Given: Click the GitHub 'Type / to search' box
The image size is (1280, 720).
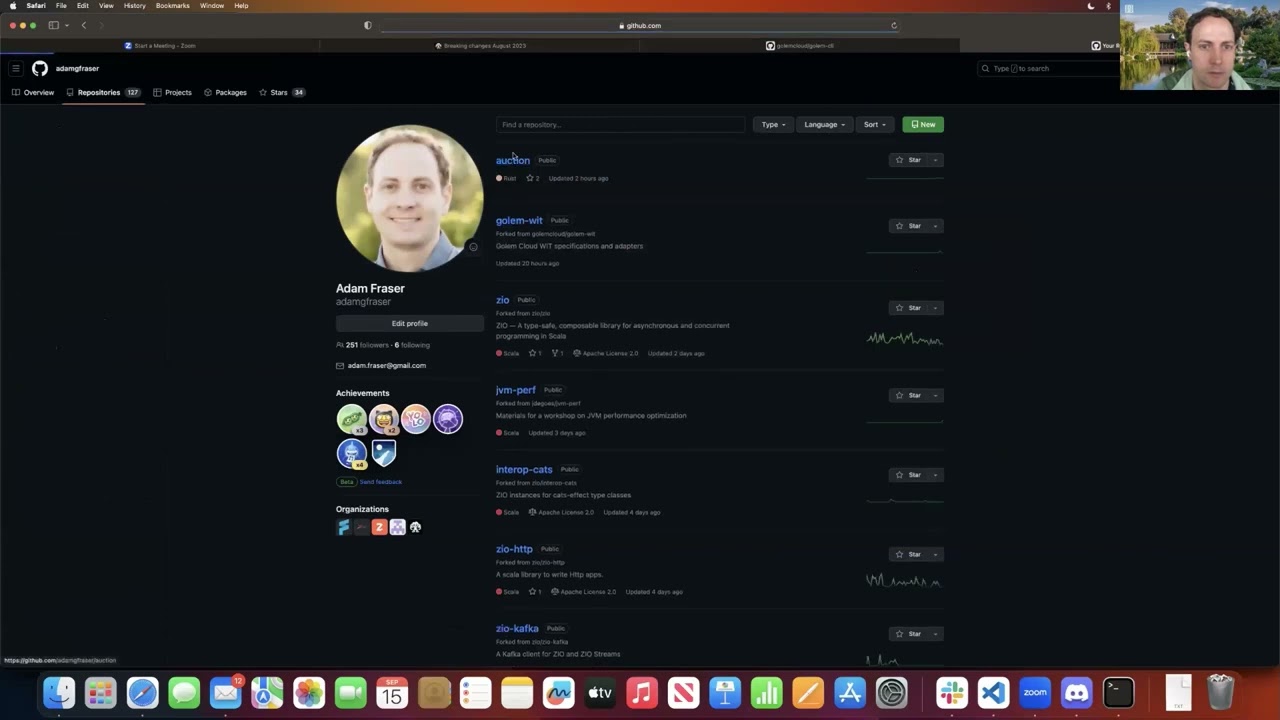Looking at the screenshot, I should [1048, 68].
